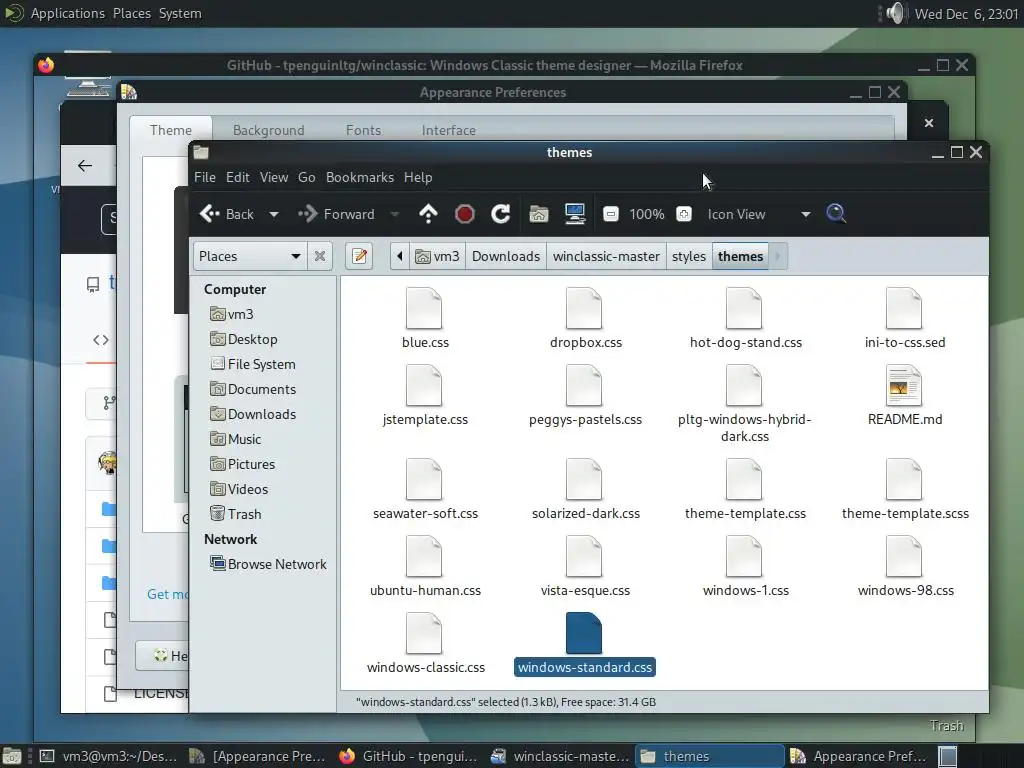The width and height of the screenshot is (1024, 768).
Task: Select the README.md file icon
Action: click(x=904, y=385)
